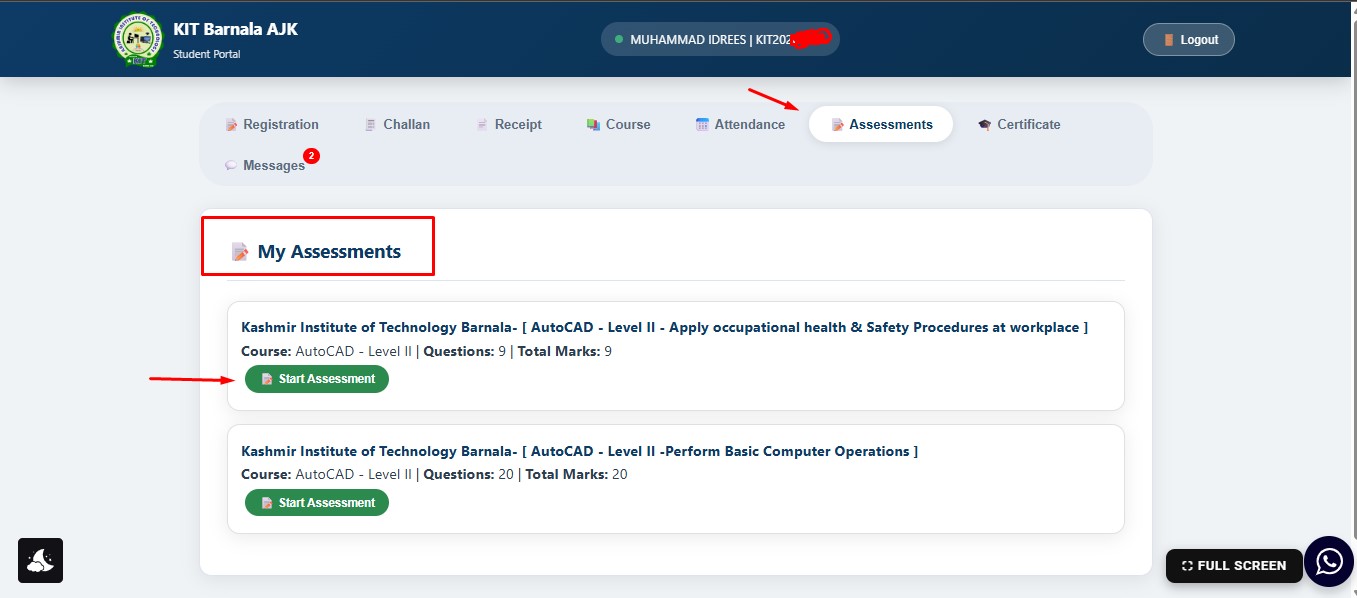
Task: Click the Questions: 9 details line
Action: [426, 351]
